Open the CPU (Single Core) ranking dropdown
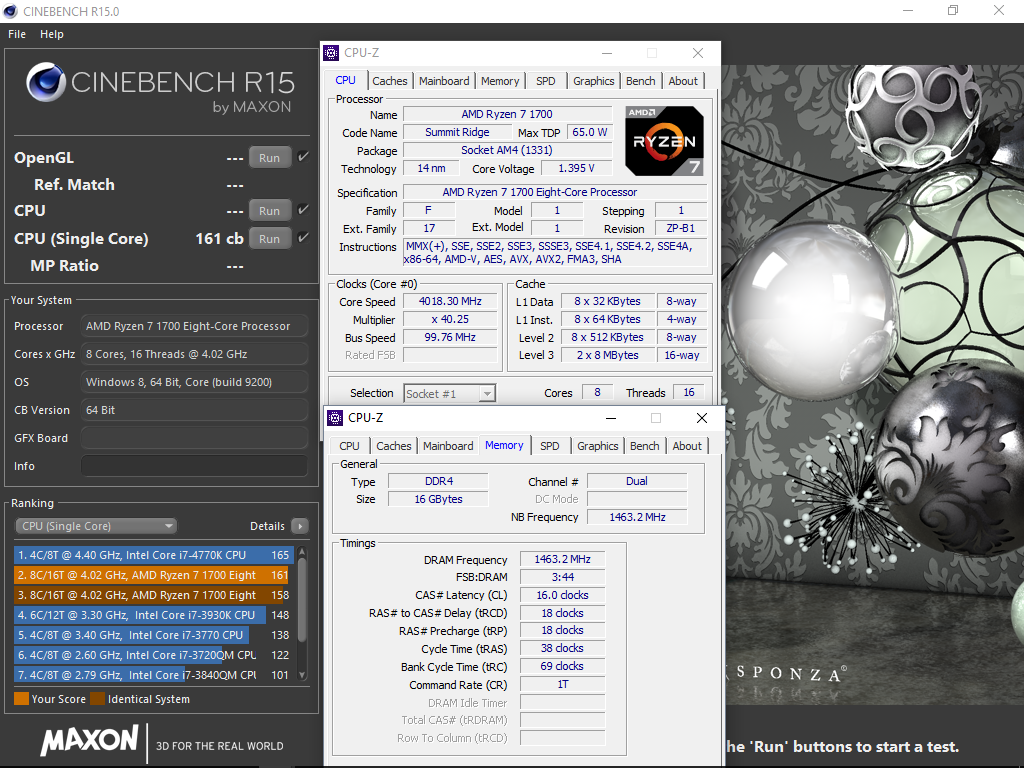This screenshot has height=768, width=1024. [x=96, y=526]
